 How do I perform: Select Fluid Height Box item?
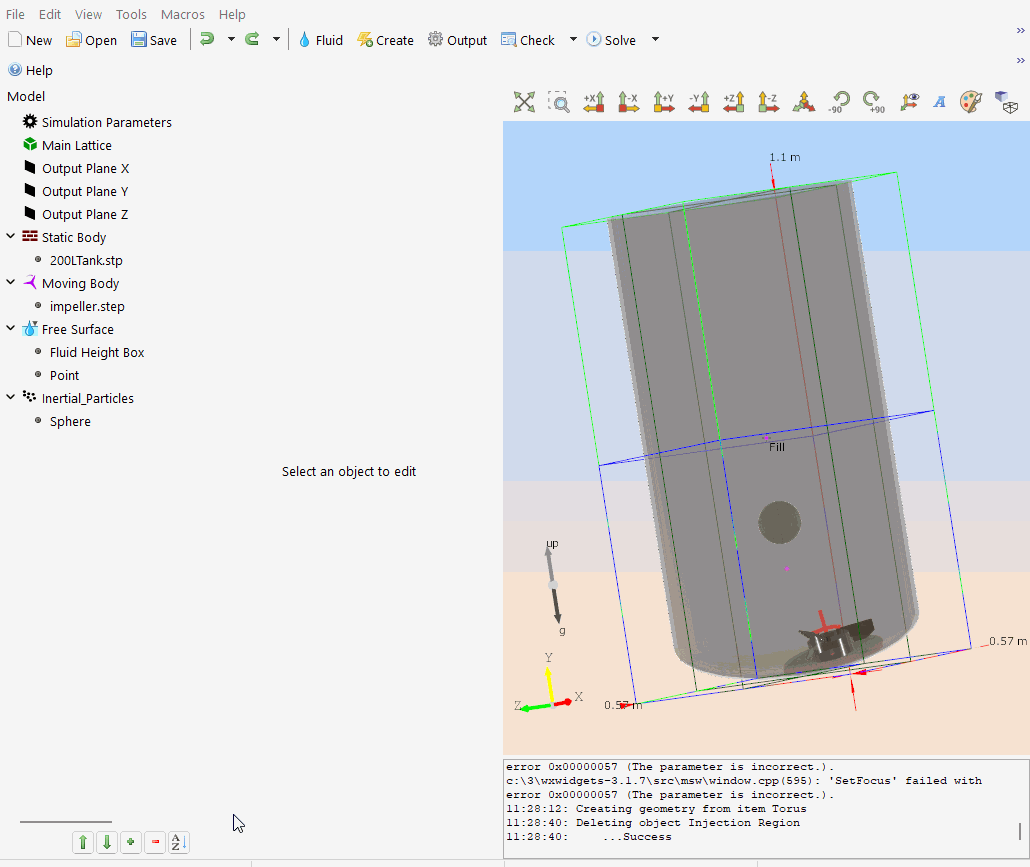[x=97, y=352]
